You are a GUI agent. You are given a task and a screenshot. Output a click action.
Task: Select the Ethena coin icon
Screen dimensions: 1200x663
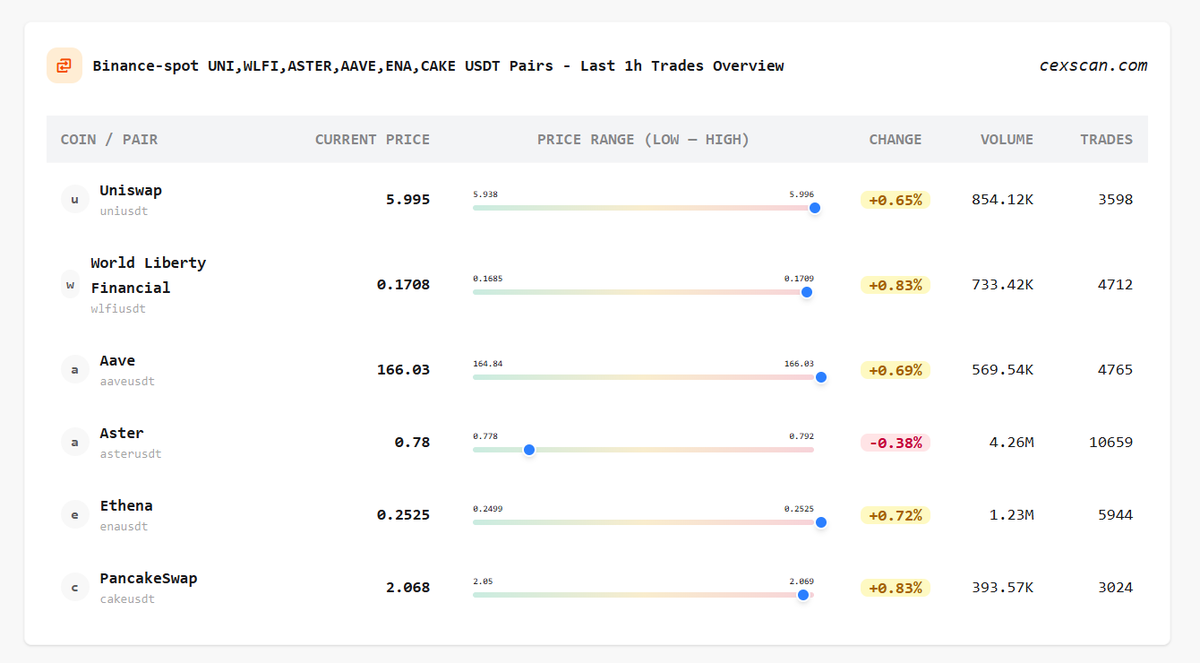pyautogui.click(x=74, y=514)
